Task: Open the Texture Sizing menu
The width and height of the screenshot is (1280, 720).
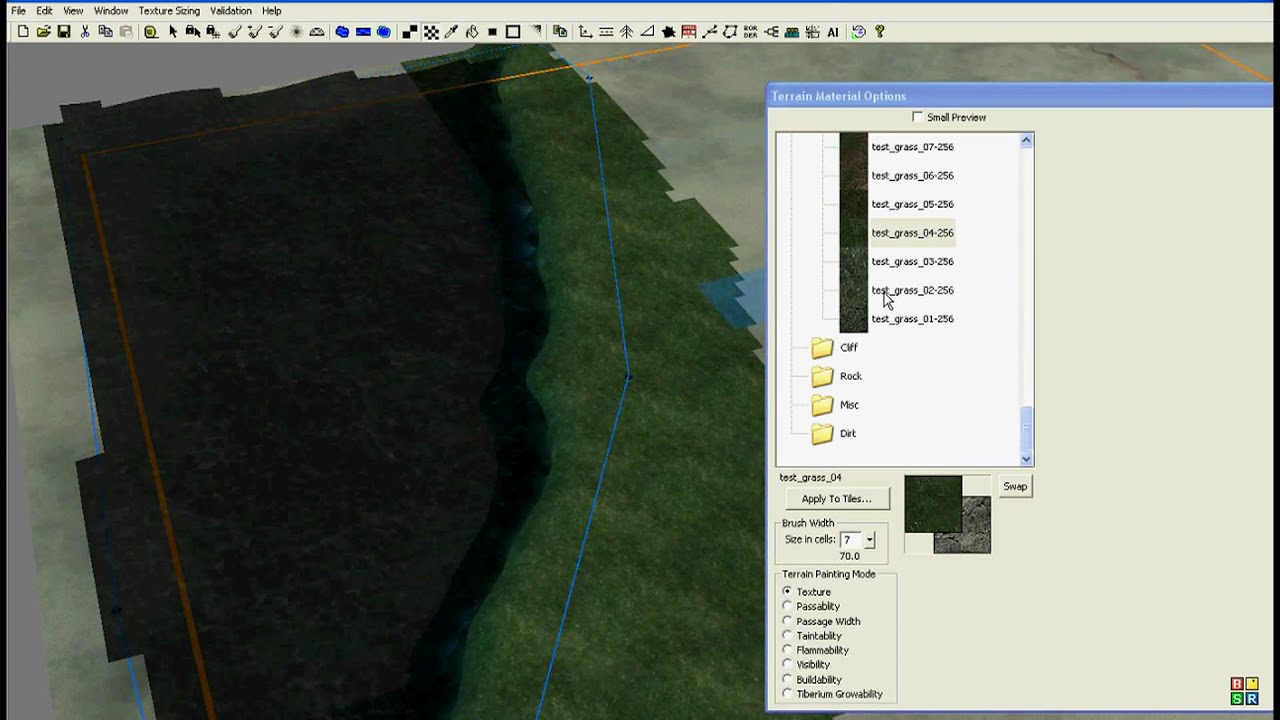Action: click(169, 11)
